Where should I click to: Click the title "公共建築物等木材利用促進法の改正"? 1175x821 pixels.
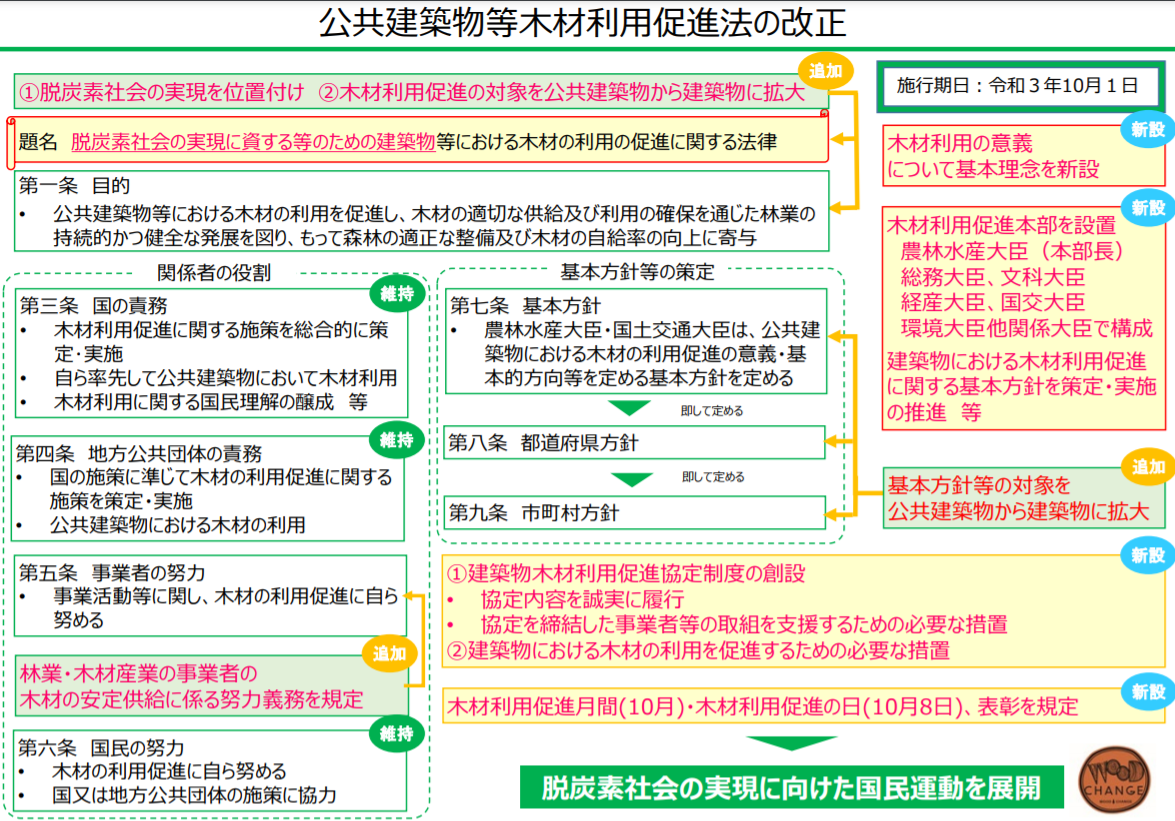(582, 22)
